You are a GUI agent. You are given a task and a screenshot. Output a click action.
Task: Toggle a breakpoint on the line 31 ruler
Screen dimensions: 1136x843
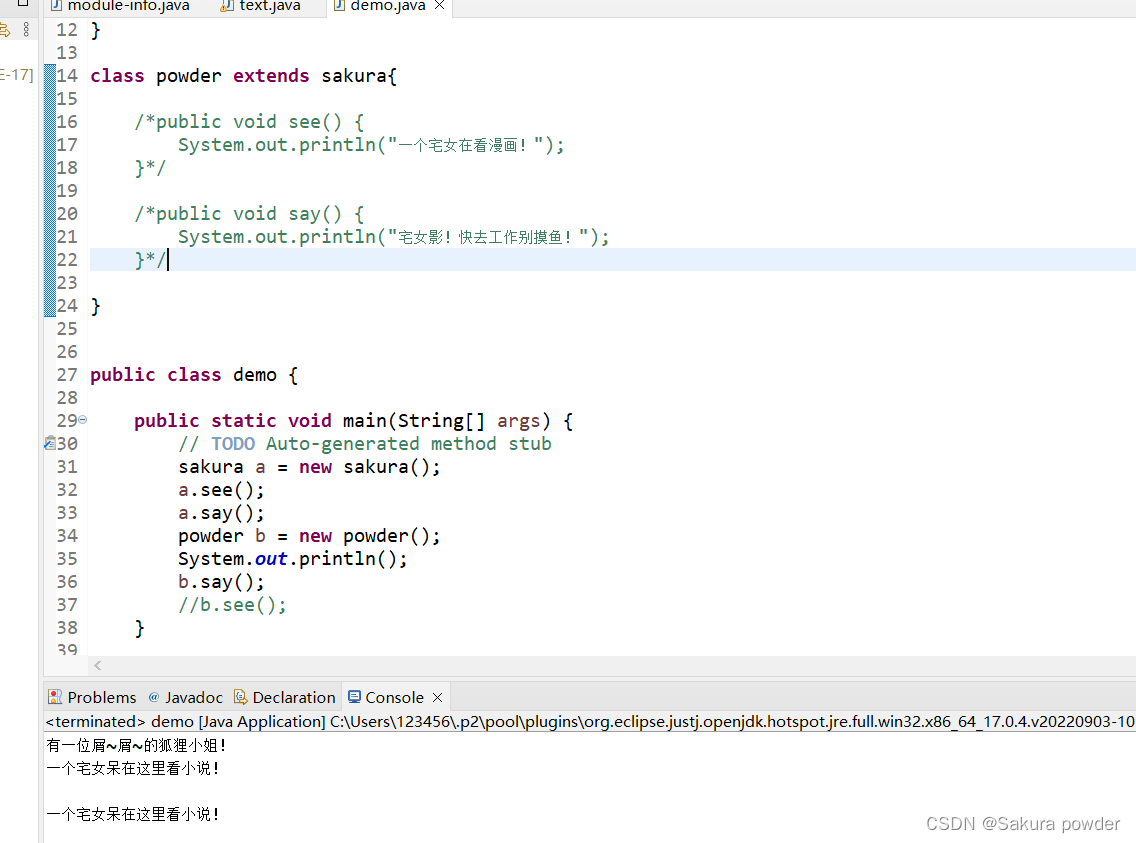coord(48,466)
